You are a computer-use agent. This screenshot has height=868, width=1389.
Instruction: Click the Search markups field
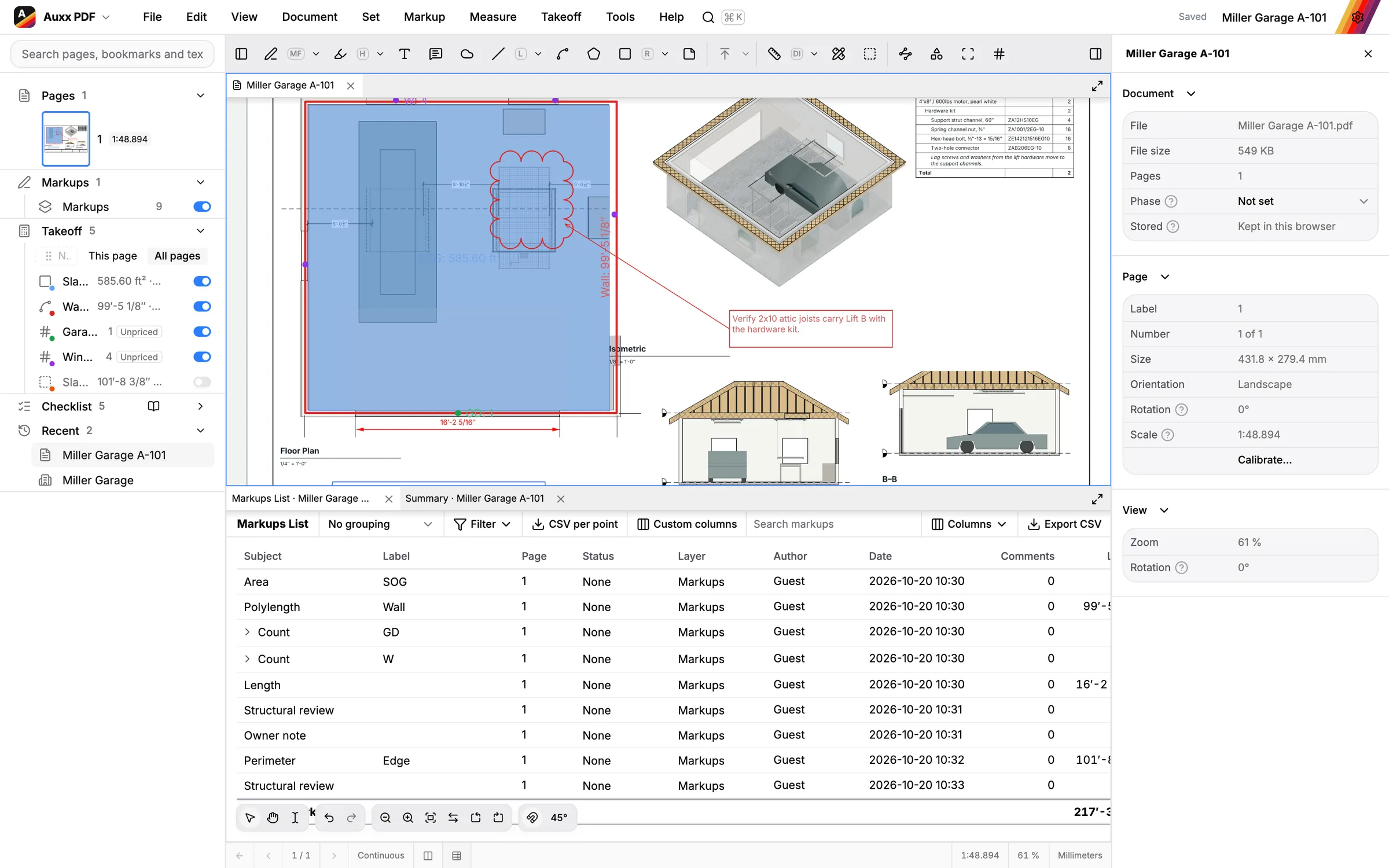pos(833,524)
